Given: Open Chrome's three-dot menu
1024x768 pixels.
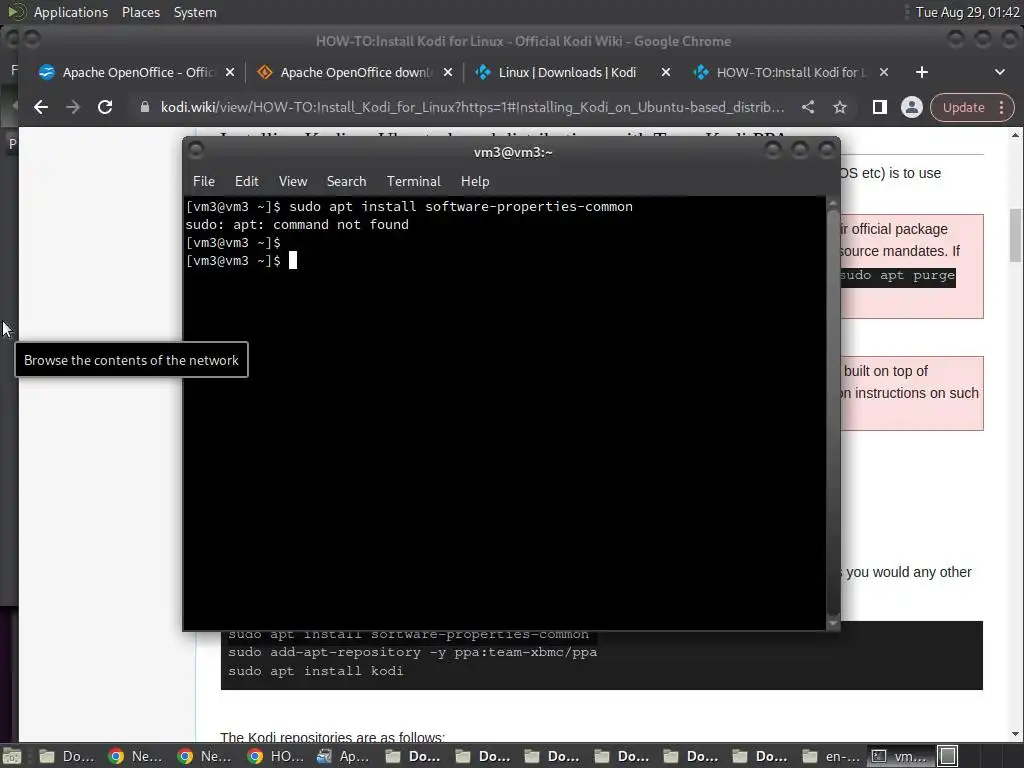Looking at the screenshot, I should [1002, 108].
